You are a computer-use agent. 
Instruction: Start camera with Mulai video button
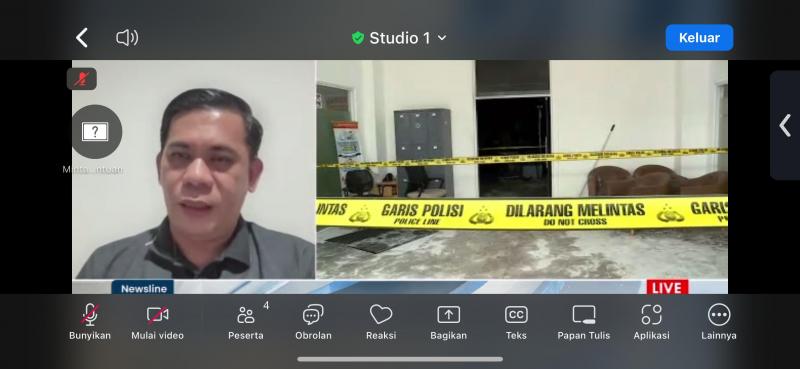coord(157,323)
